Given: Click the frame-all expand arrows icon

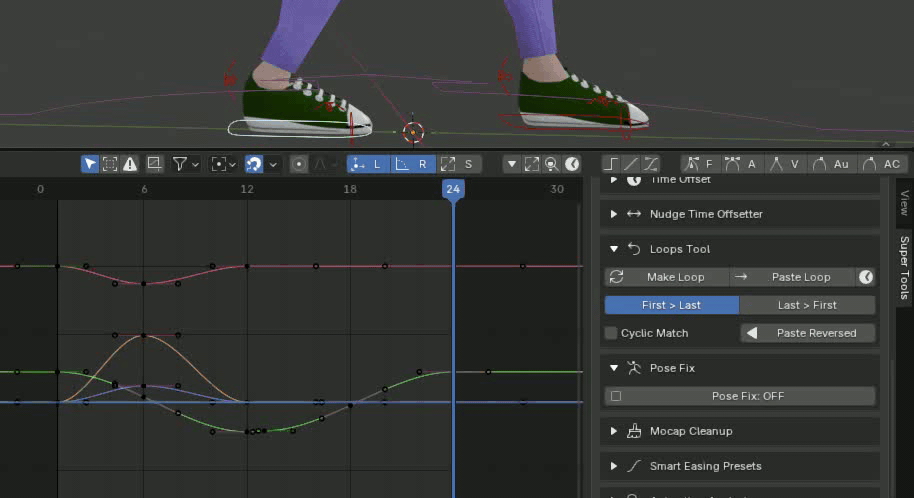Looking at the screenshot, I should (x=532, y=164).
